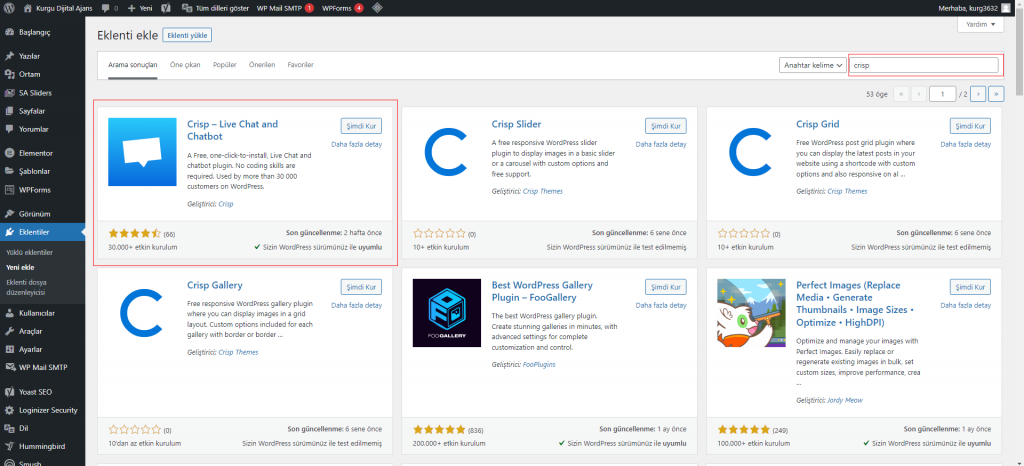This screenshot has height=466, width=1024.
Task: Install Crisp – Live Chat and Chatbot
Action: click(361, 126)
